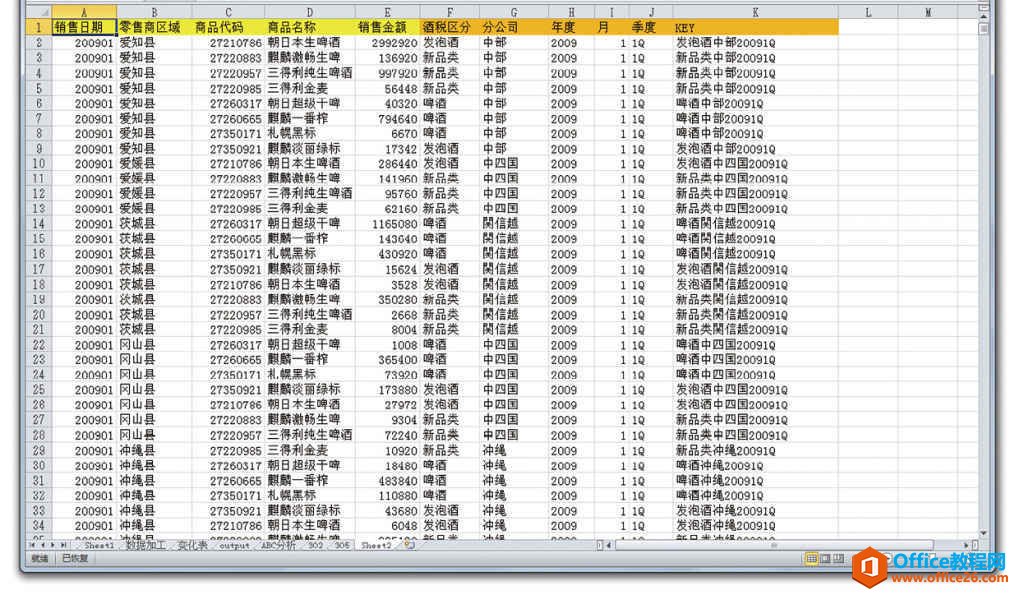Click the horizontal scrollbar left arrow

point(608,546)
